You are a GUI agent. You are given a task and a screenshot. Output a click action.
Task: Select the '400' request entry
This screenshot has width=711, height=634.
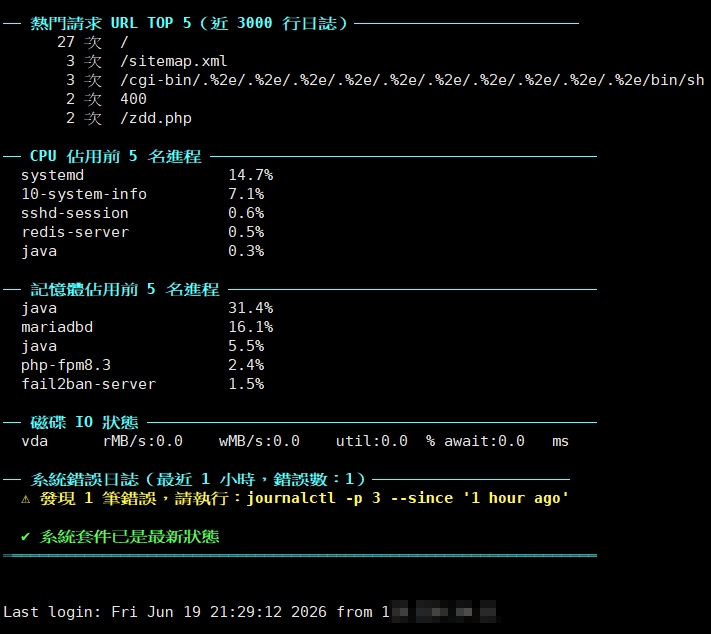pyautogui.click(x=133, y=99)
